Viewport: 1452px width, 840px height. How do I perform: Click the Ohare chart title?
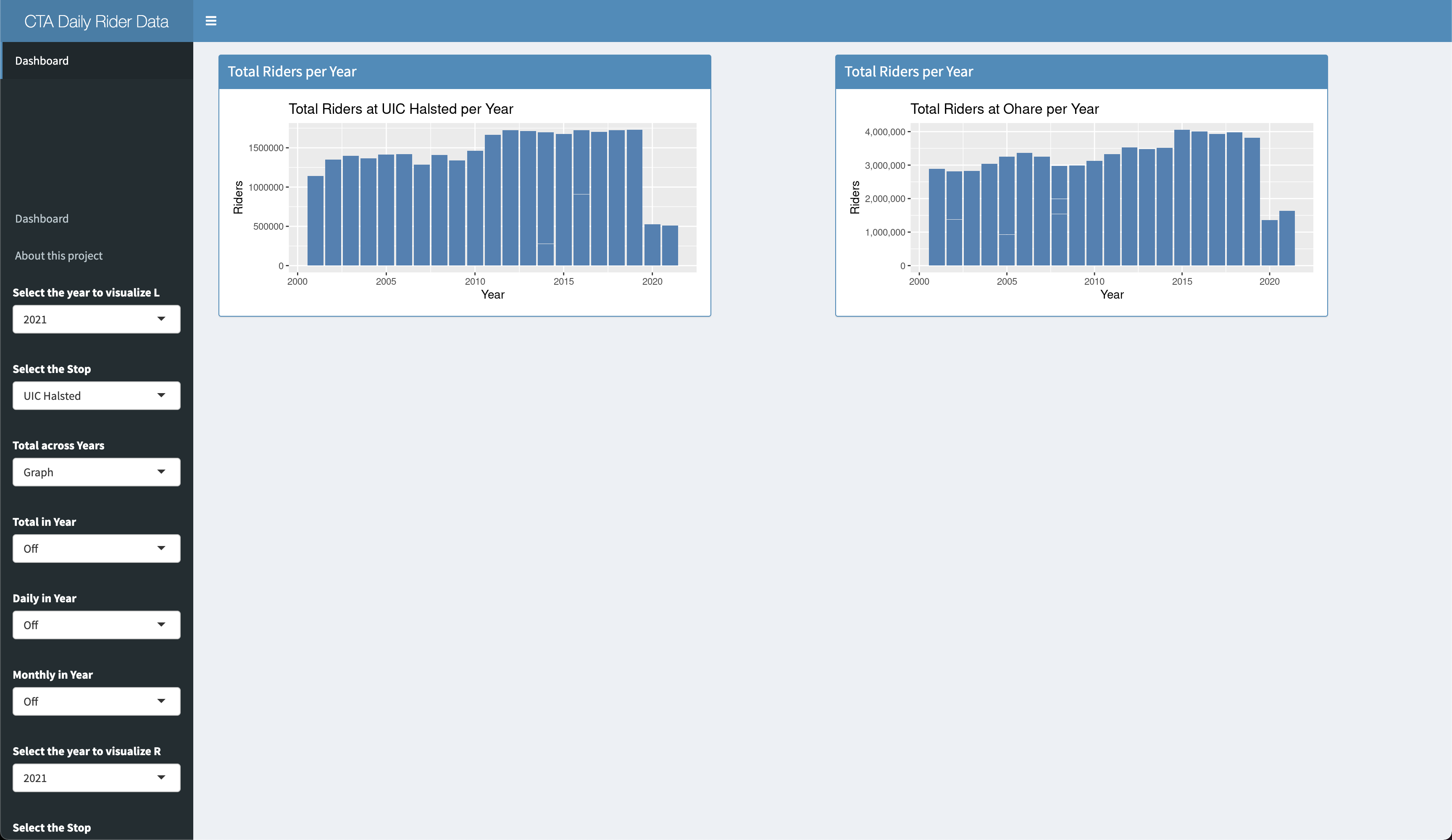coord(1004,109)
